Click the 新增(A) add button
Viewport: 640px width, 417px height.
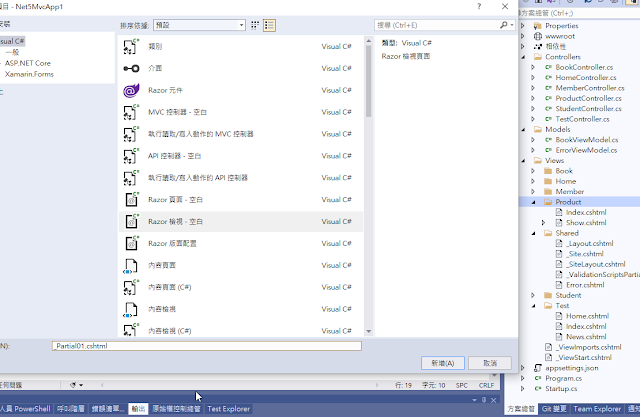443,363
